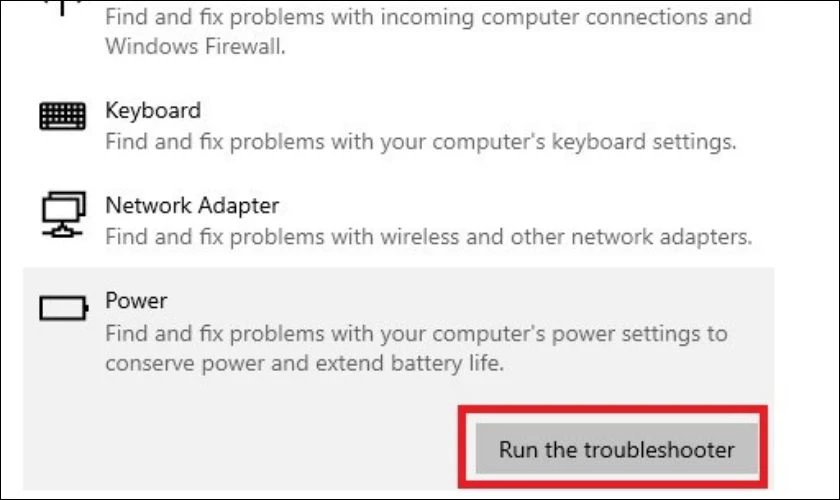Screen dimensions: 840x500
Task: Click the computer's power settings description line
Action: click(416, 333)
